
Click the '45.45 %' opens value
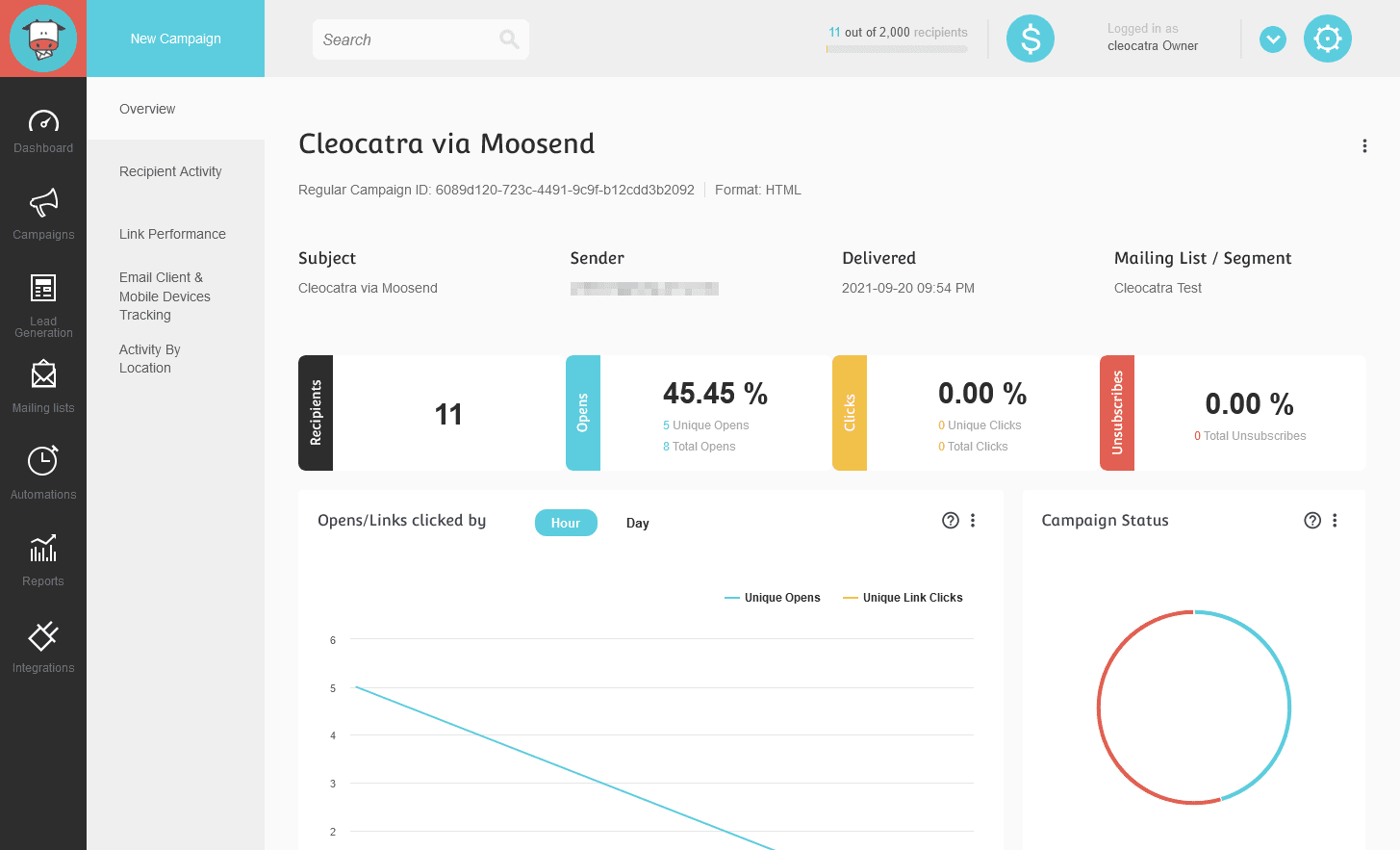click(715, 393)
